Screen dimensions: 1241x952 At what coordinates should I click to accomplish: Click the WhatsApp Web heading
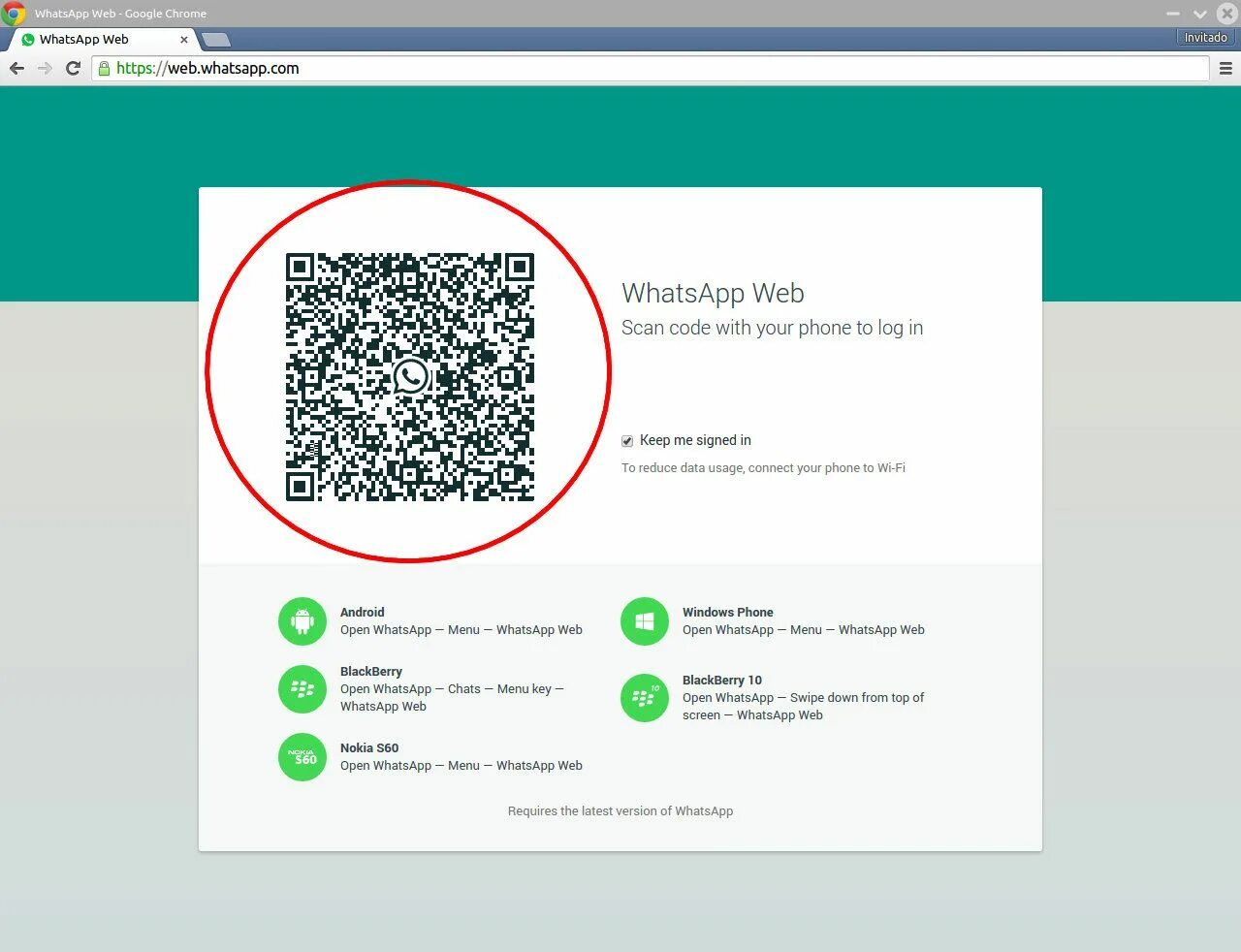pyautogui.click(x=713, y=293)
